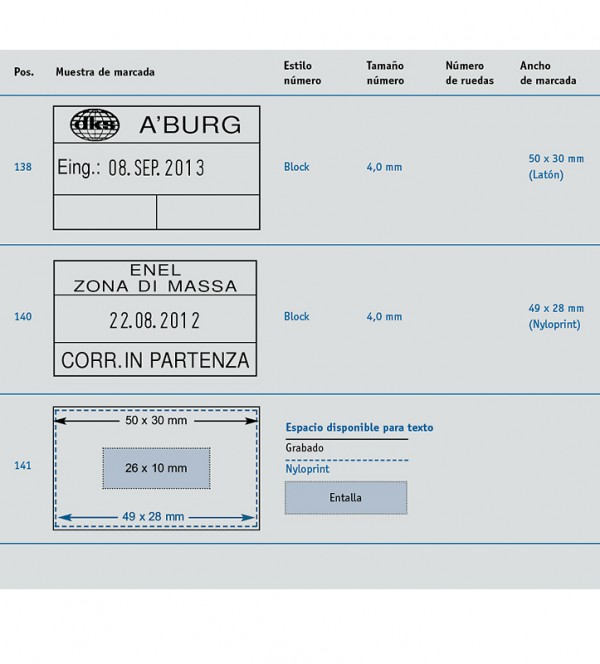Click the dks globe logo
This screenshot has height=664, width=600.
[x=95, y=124]
